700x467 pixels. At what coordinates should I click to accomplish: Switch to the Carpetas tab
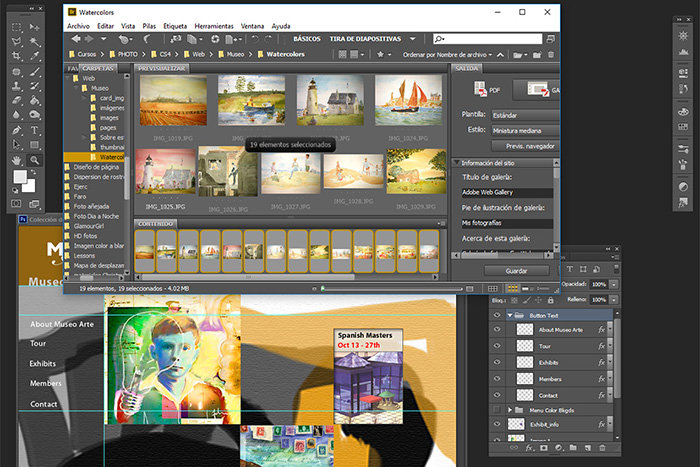[x=98, y=68]
